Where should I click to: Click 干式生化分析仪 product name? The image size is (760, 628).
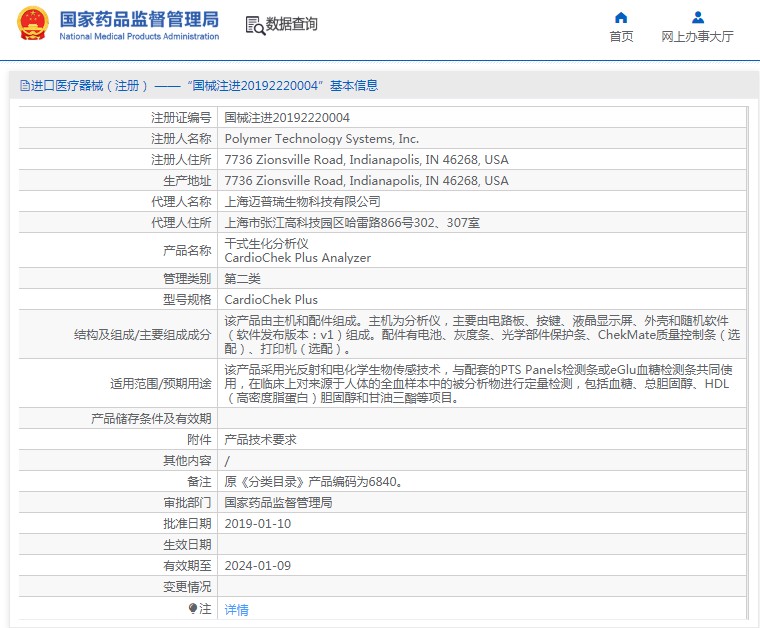(267, 243)
